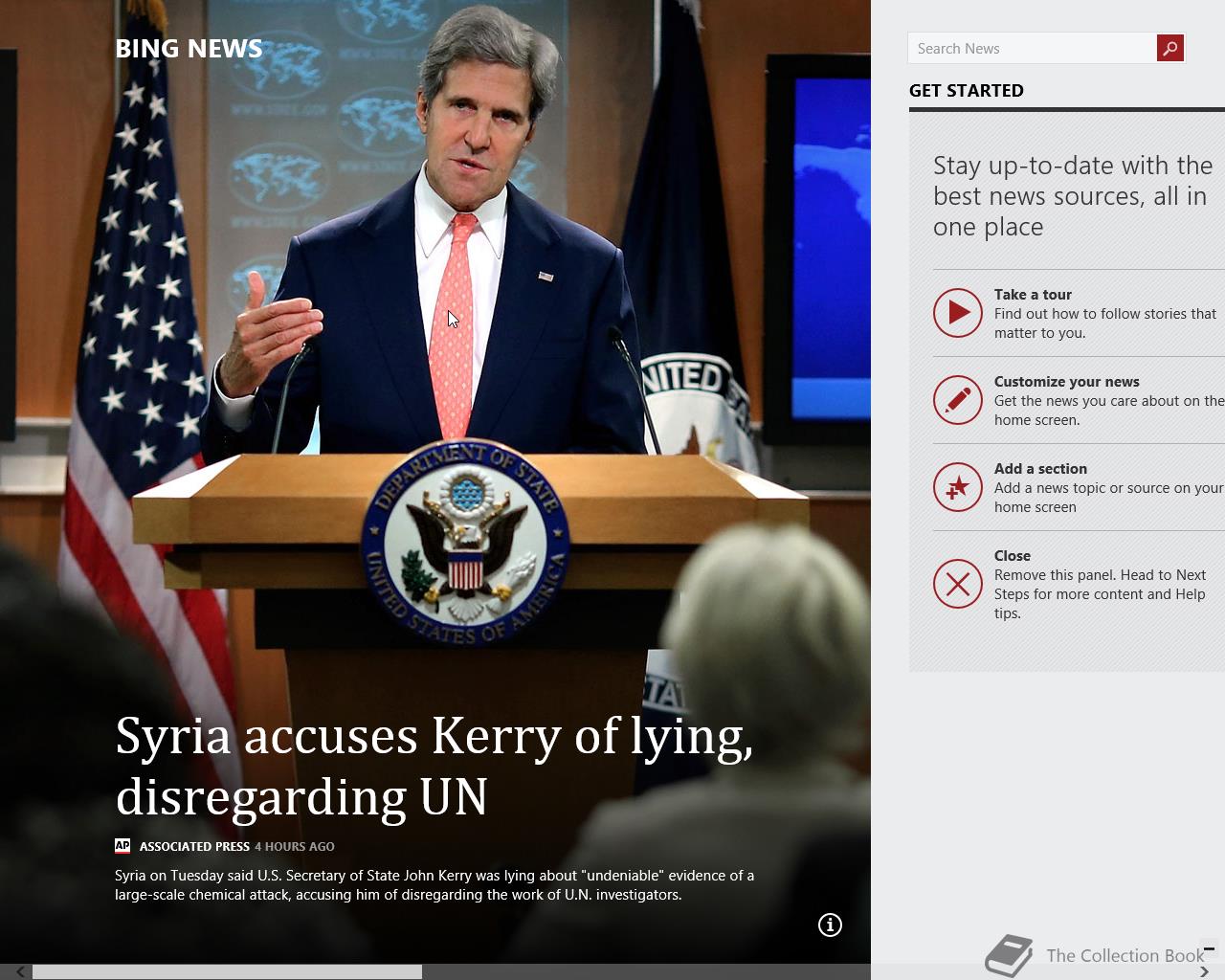This screenshot has width=1225, height=980.
Task: Click The Collection Book icon
Action: (1010, 955)
